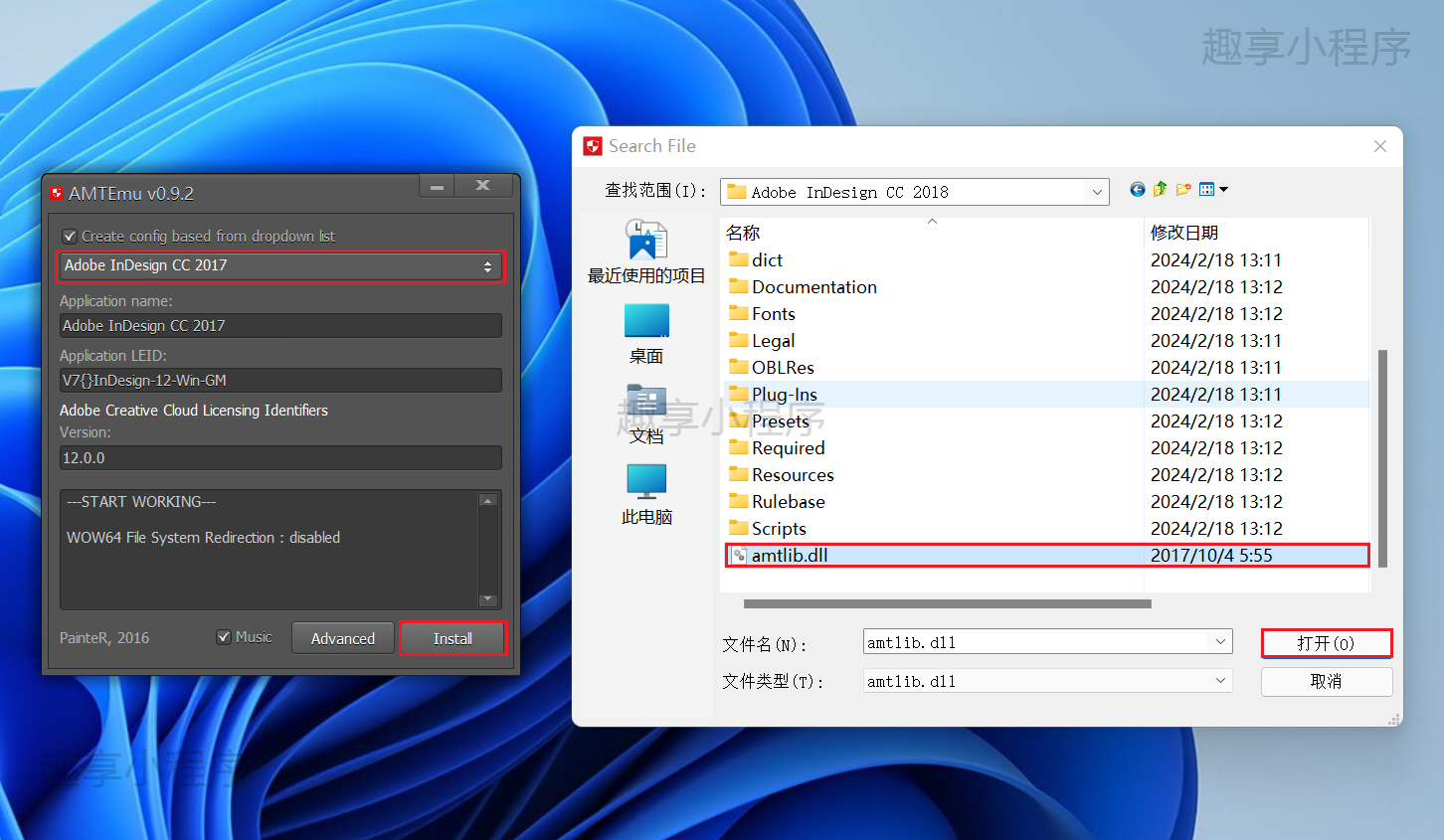Image resolution: width=1444 pixels, height=840 pixels.
Task: Click the AMTEmu log scroll down arrow
Action: click(487, 599)
